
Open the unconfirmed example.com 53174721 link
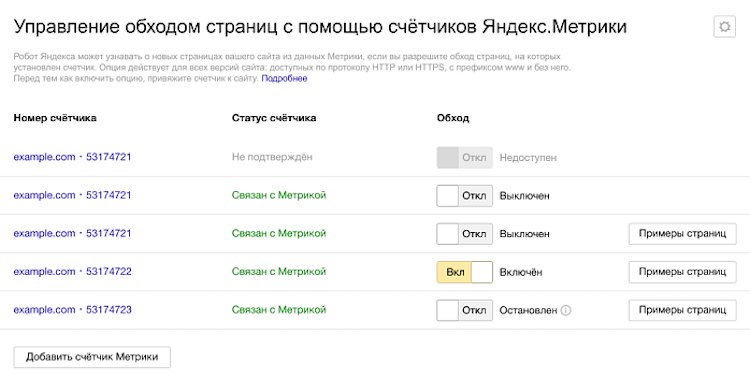[x=72, y=157]
